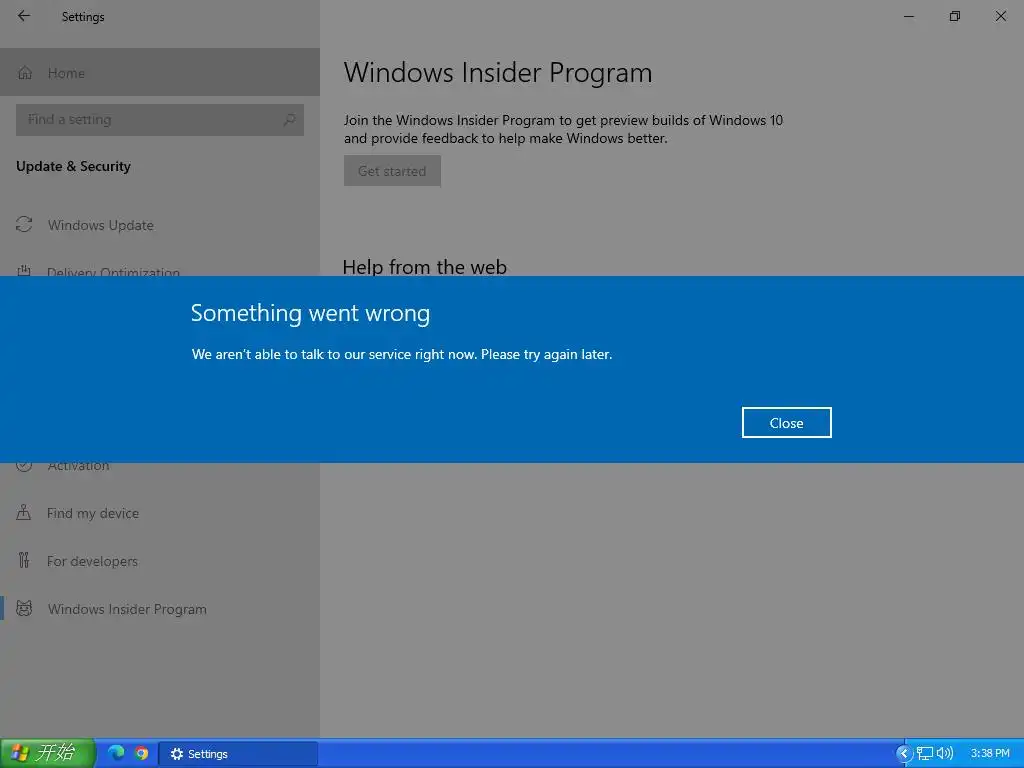This screenshot has width=1024, height=768.
Task: Minimize the Settings window
Action: coord(908,16)
